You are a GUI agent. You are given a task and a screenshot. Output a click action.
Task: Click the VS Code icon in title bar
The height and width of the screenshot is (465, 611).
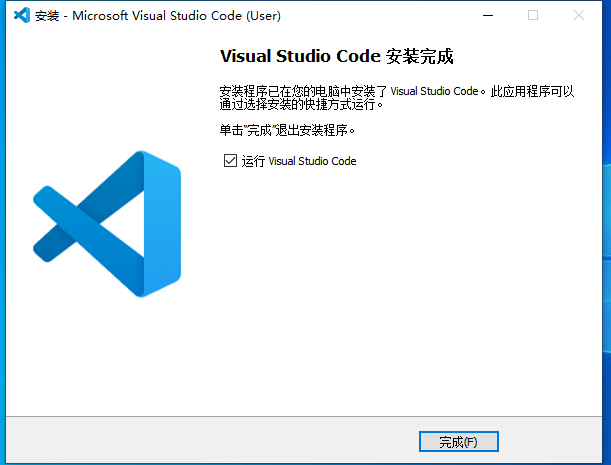pyautogui.click(x=22, y=16)
